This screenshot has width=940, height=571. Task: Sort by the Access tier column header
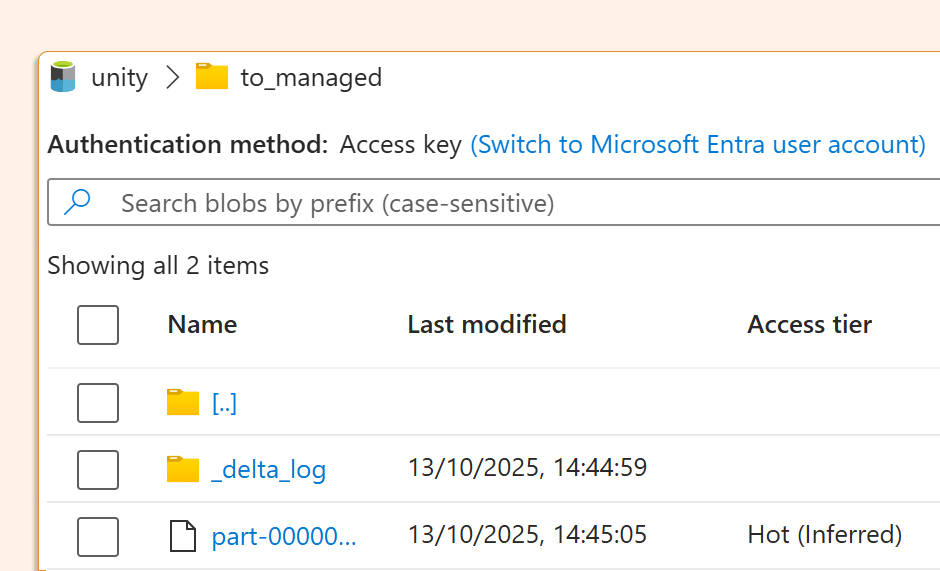point(809,325)
